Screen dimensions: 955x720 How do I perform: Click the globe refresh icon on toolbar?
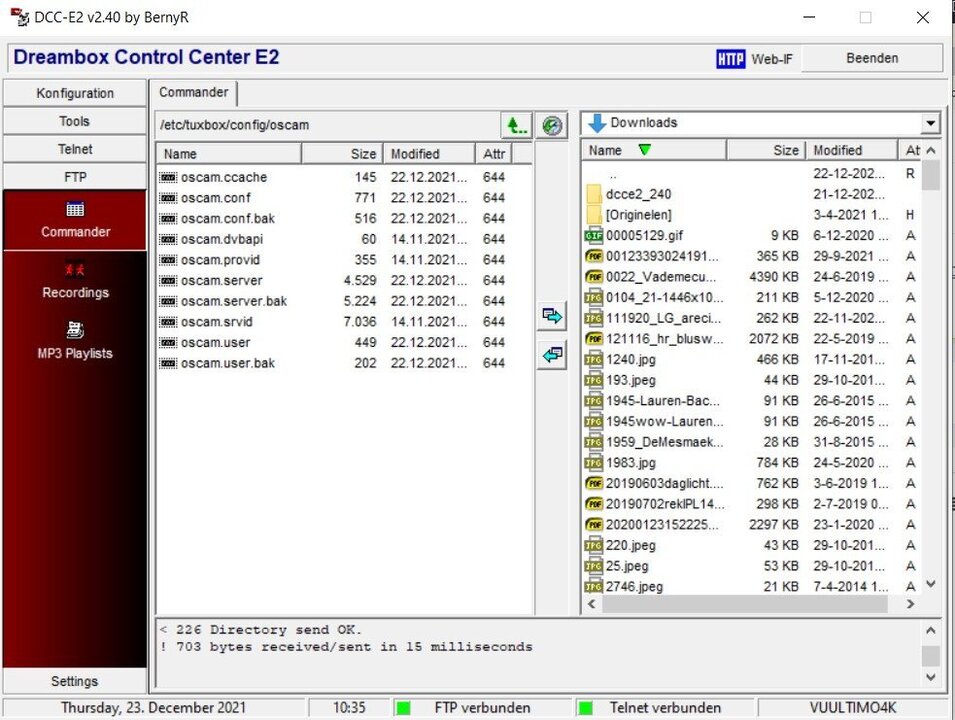(551, 125)
